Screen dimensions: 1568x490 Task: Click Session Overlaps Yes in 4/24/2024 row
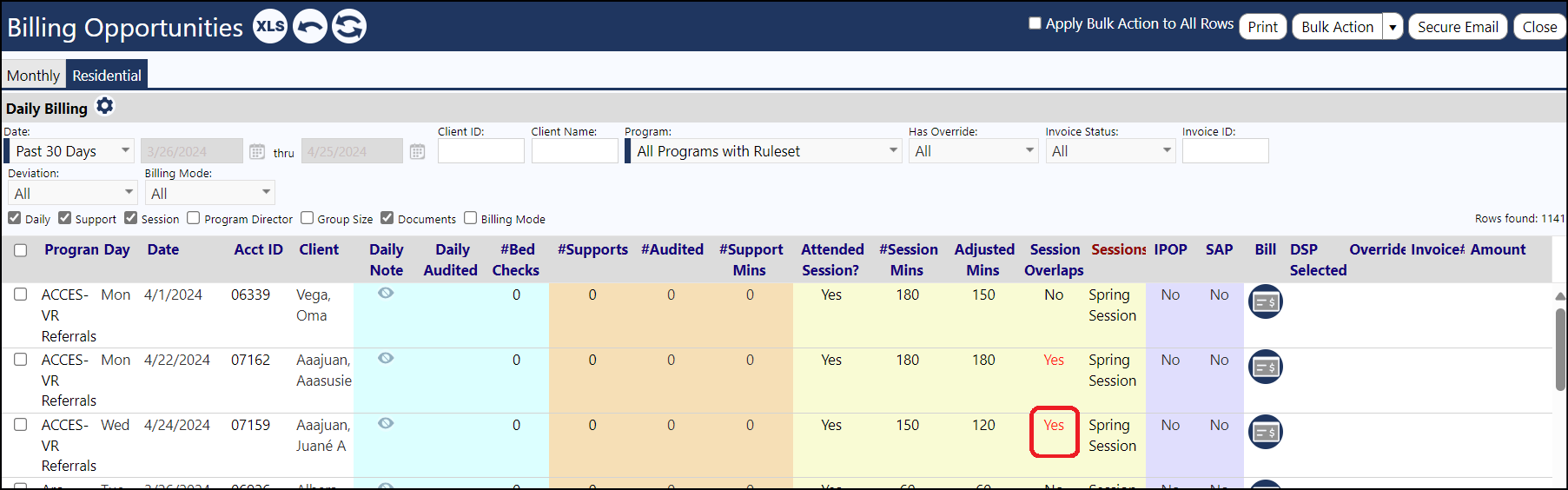pyautogui.click(x=1054, y=425)
